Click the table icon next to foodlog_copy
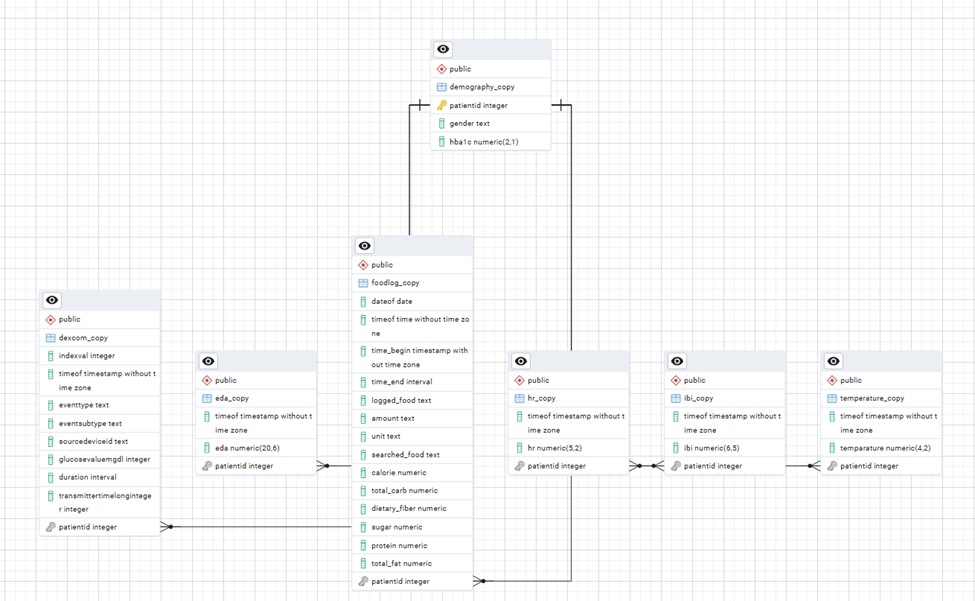Image resolution: width=975 pixels, height=601 pixels. pos(363,283)
